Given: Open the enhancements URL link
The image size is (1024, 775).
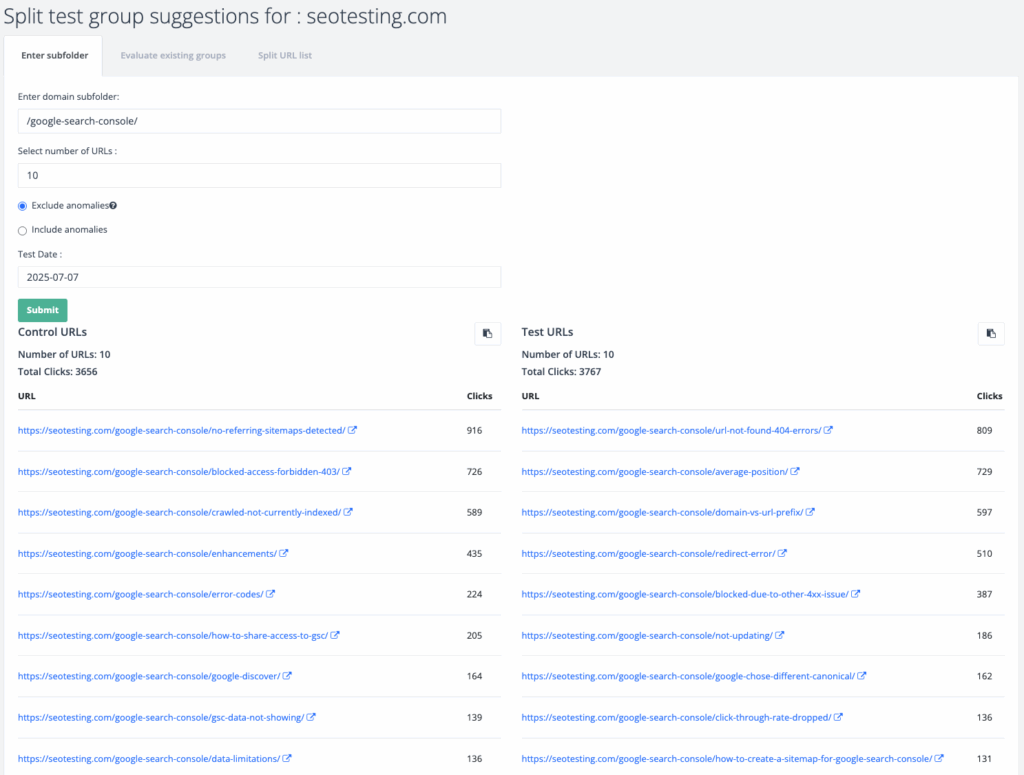Looking at the screenshot, I should tap(148, 554).
